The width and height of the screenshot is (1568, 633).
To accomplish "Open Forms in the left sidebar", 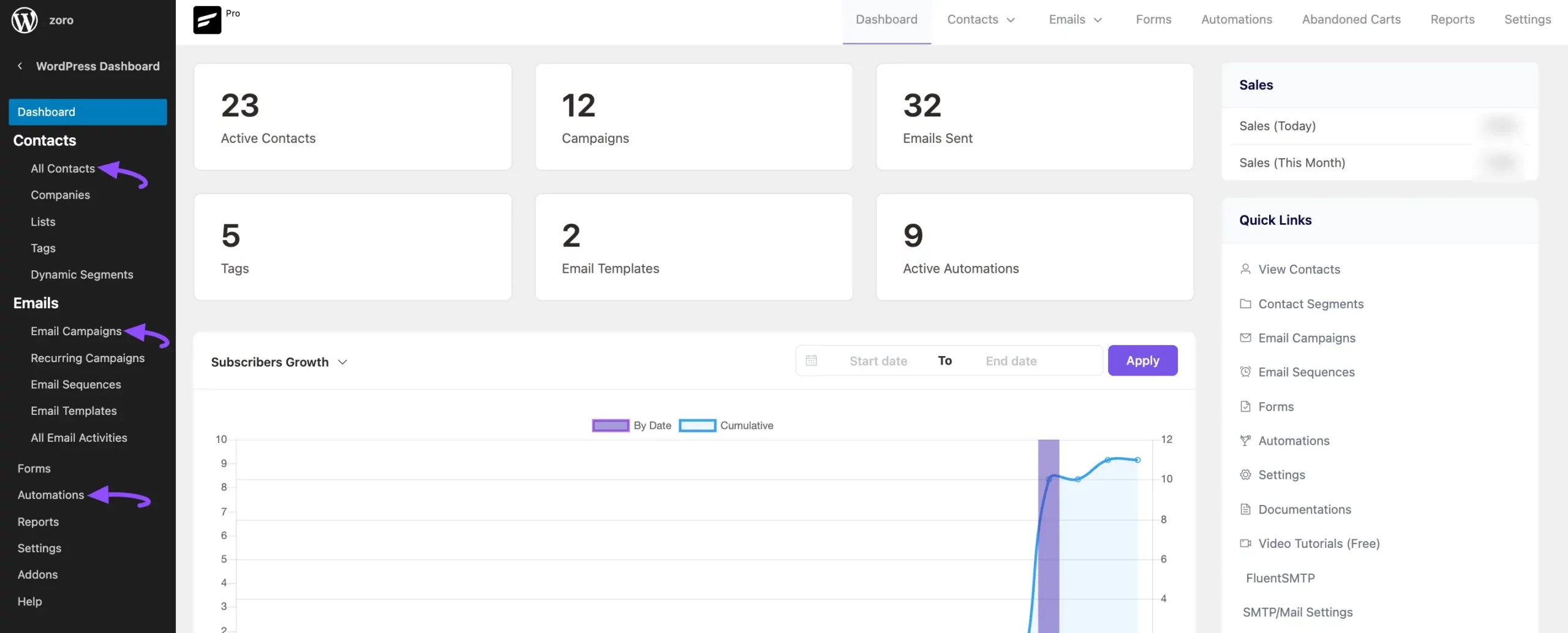I will tap(34, 468).
